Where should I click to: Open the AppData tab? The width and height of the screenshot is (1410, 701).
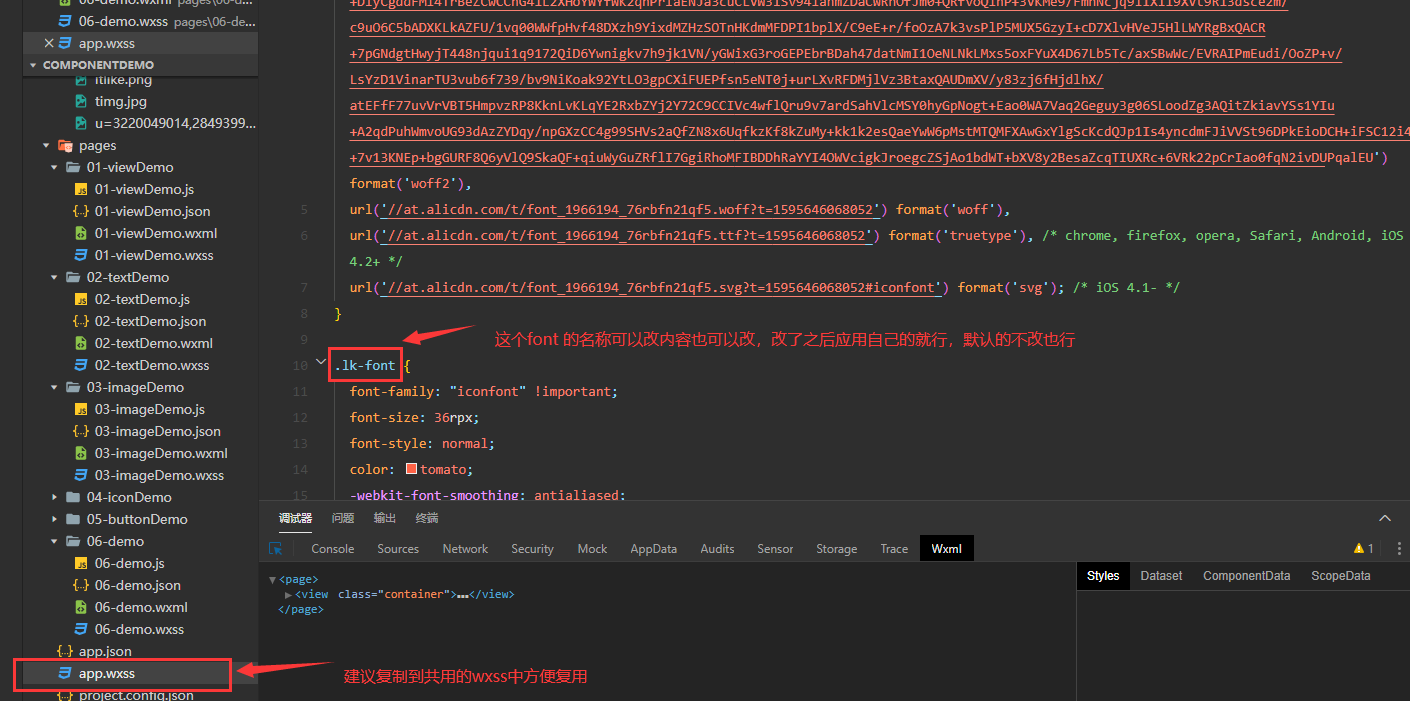[653, 548]
